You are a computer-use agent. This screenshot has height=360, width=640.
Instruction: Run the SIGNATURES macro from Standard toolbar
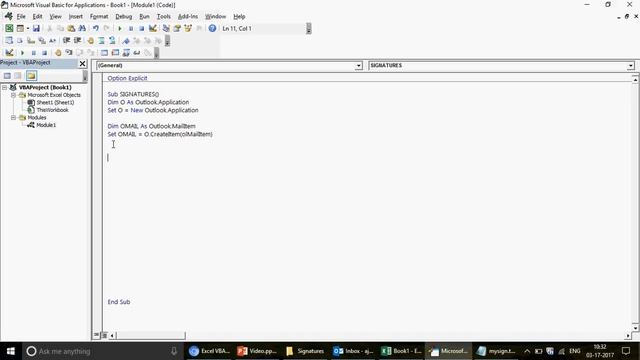pos(120,28)
